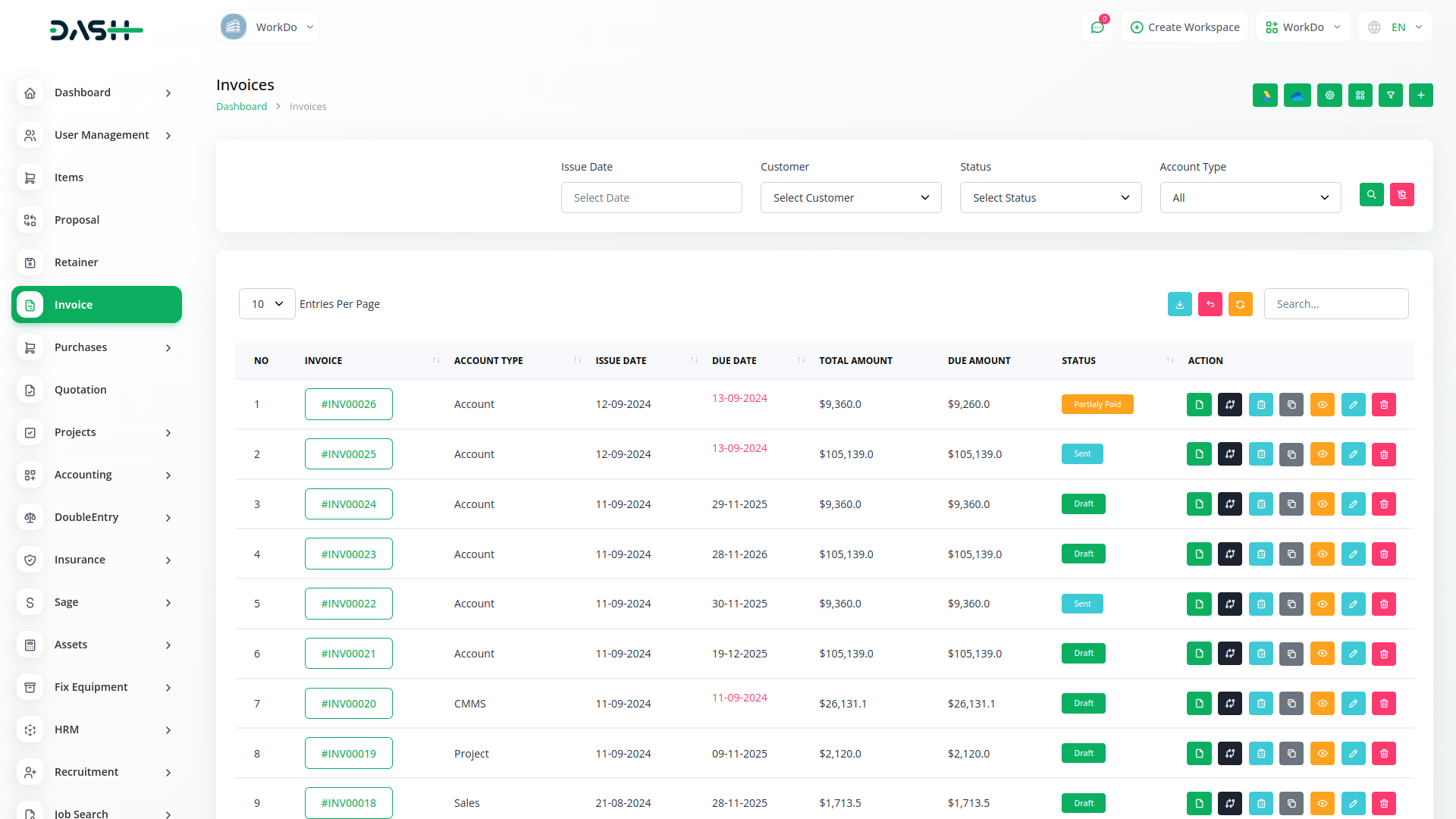Click inside the Search input field
This screenshot has width=1456, height=819.
(x=1336, y=303)
